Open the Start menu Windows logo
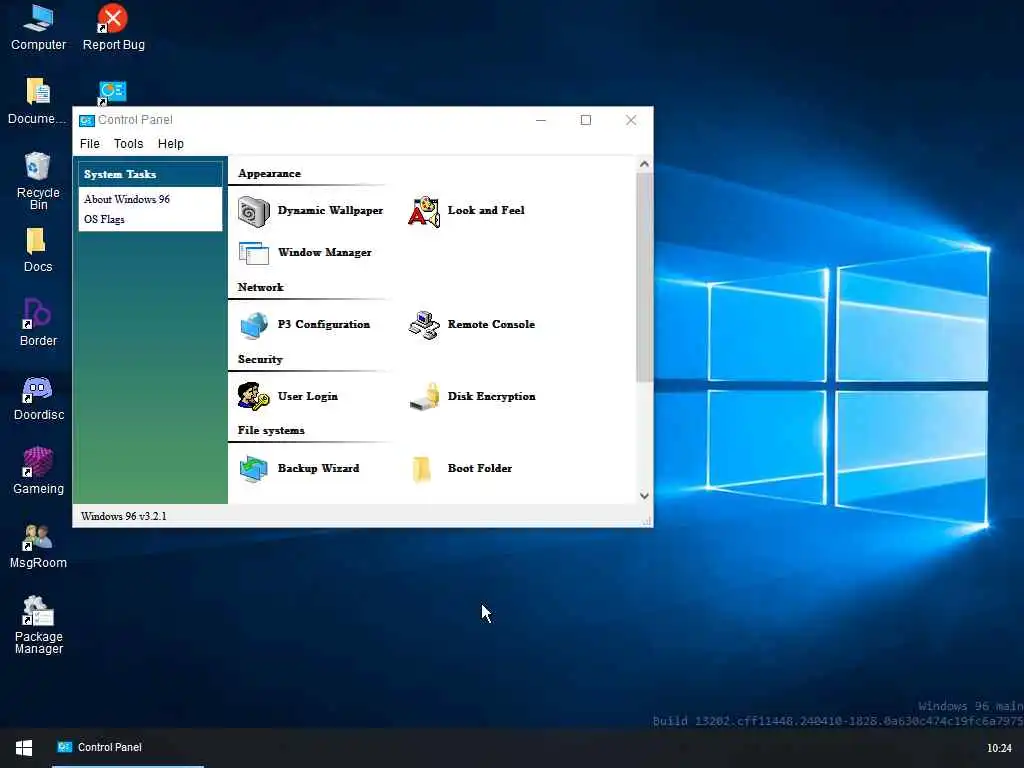This screenshot has height=768, width=1024. (24, 748)
